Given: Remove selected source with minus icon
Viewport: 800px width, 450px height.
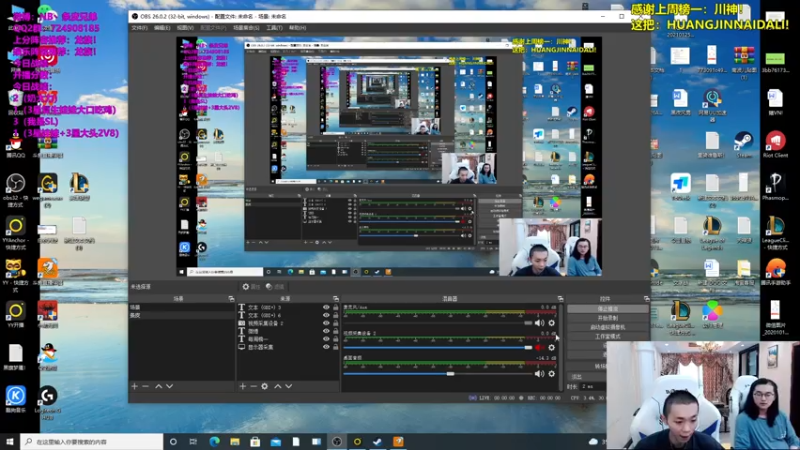Looking at the screenshot, I should [x=253, y=386].
